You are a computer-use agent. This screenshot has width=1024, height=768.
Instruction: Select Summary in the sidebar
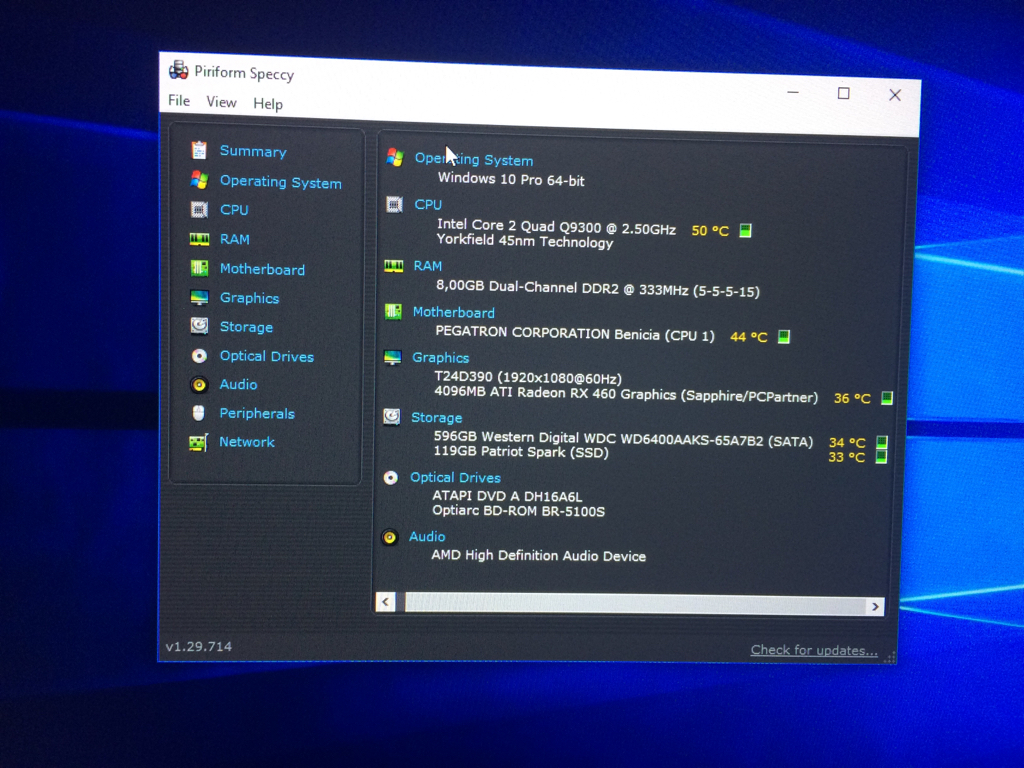pos(253,152)
